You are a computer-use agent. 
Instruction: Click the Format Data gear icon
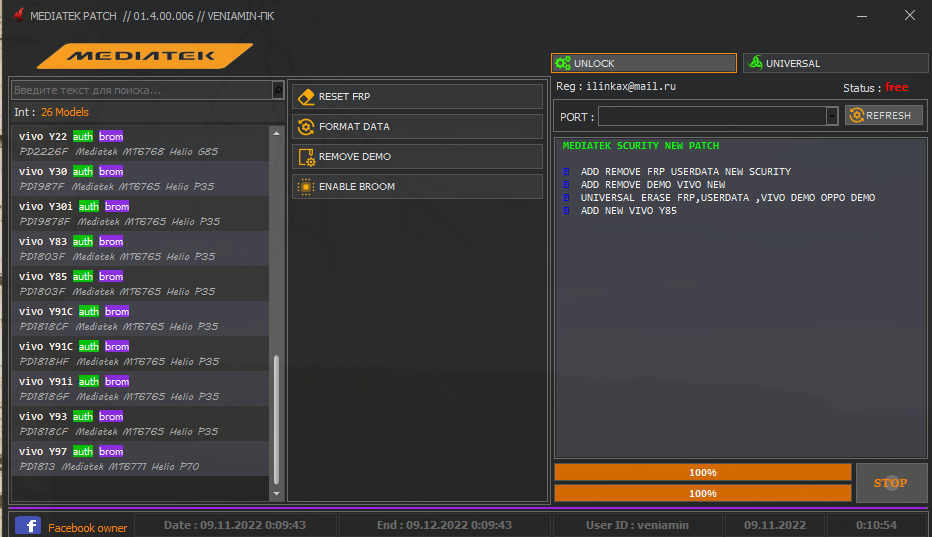[306, 127]
